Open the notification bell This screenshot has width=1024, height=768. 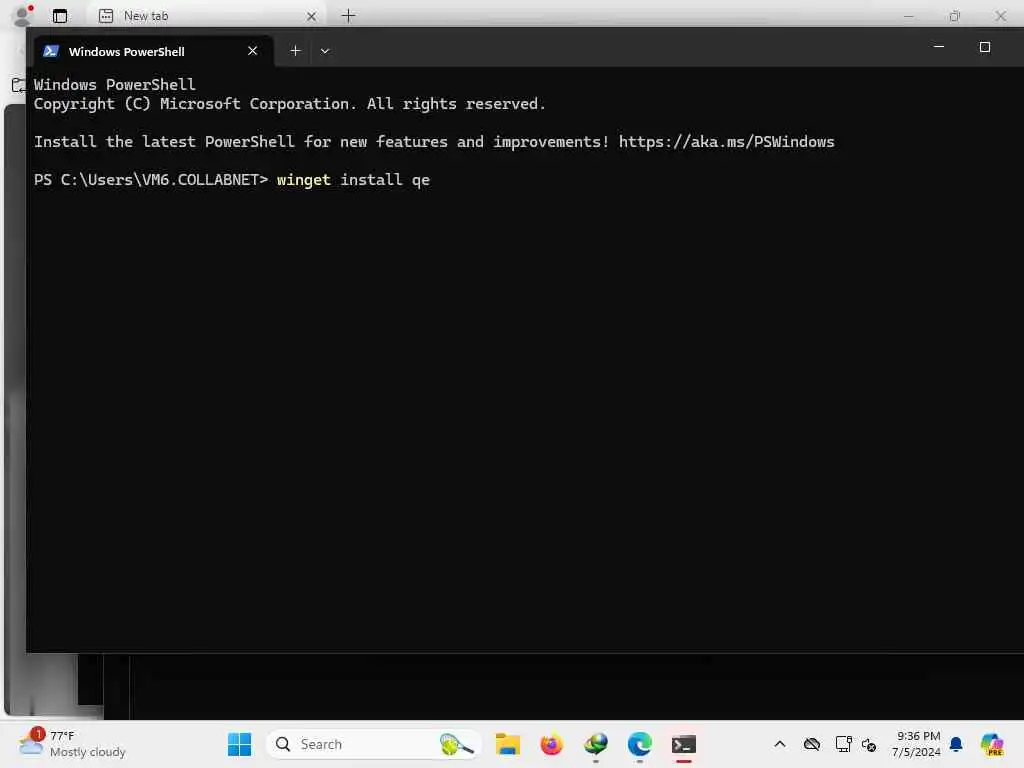[x=956, y=744]
